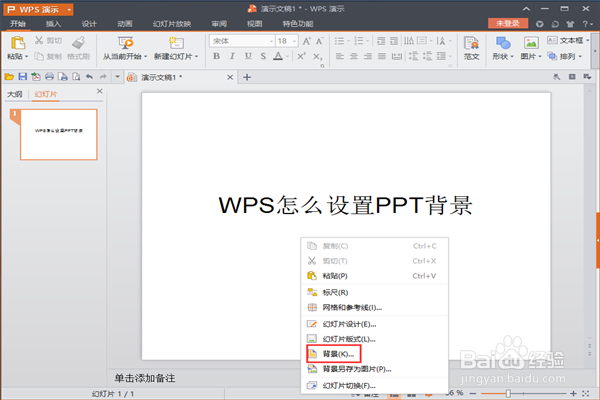Viewport: 600px width, 400px height.
Task: Center-align text in ribbon
Action: (x=354, y=56)
